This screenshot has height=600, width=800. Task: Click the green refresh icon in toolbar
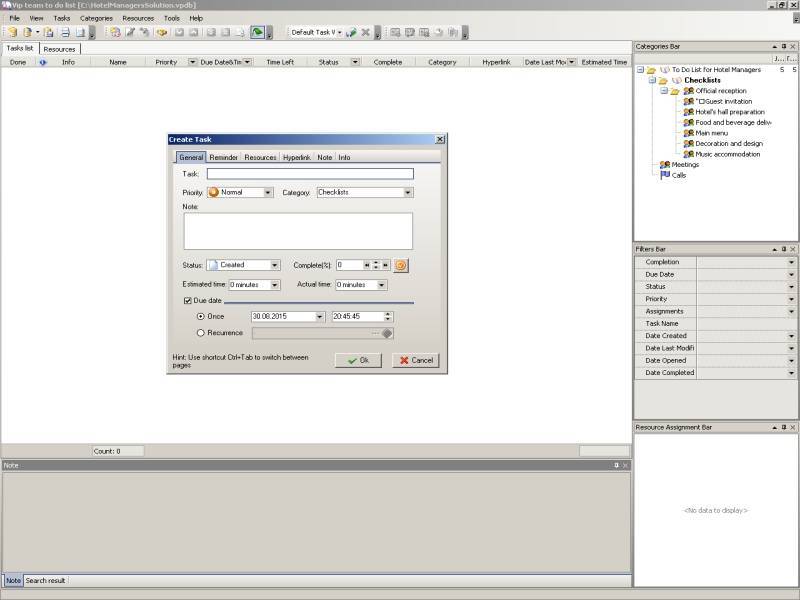click(257, 32)
